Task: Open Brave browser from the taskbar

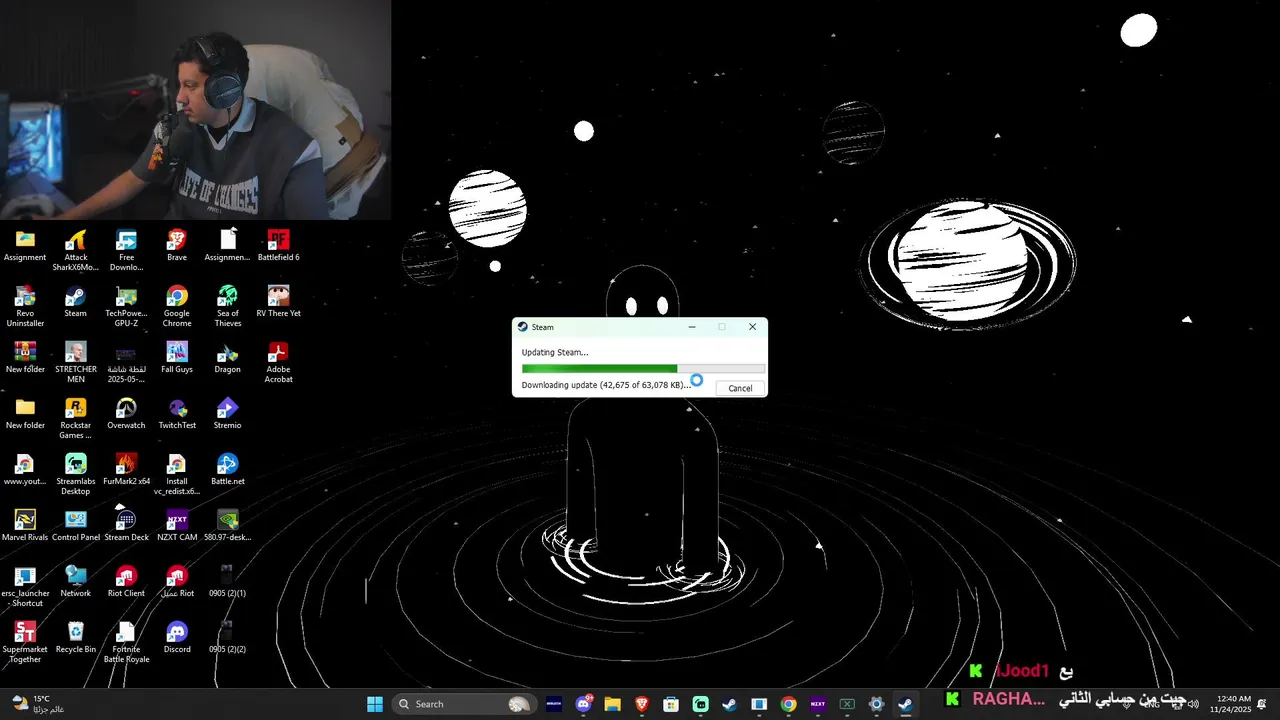Action: (x=642, y=704)
